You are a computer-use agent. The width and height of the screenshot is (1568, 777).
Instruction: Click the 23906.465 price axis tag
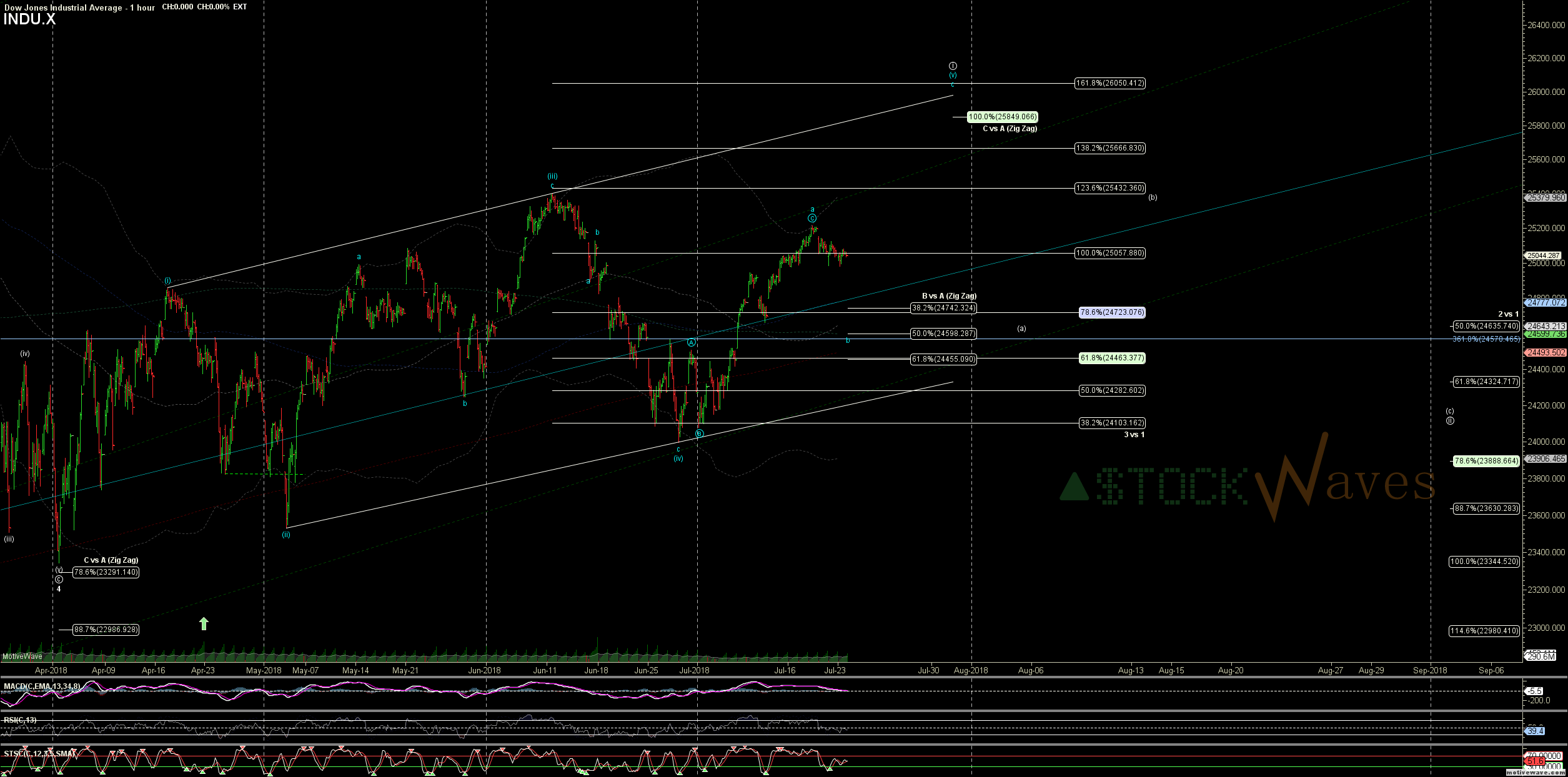1546,458
